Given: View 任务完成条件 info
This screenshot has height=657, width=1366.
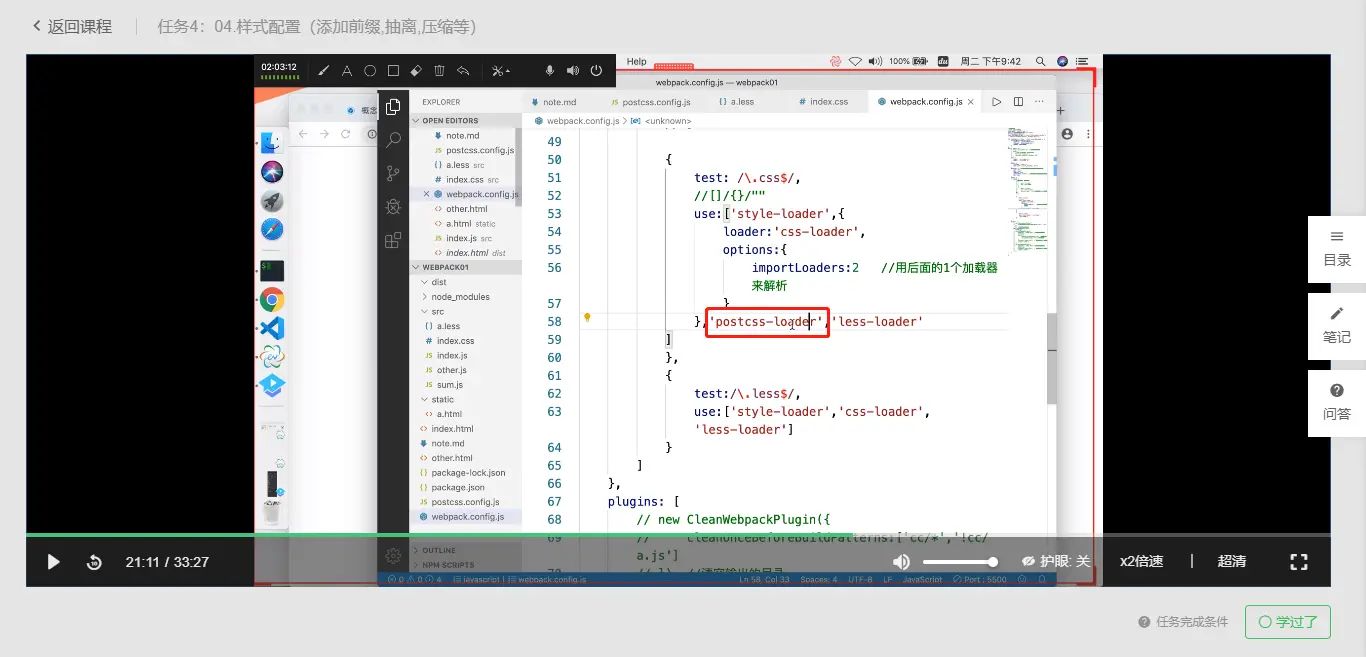Looking at the screenshot, I should coord(1183,622).
